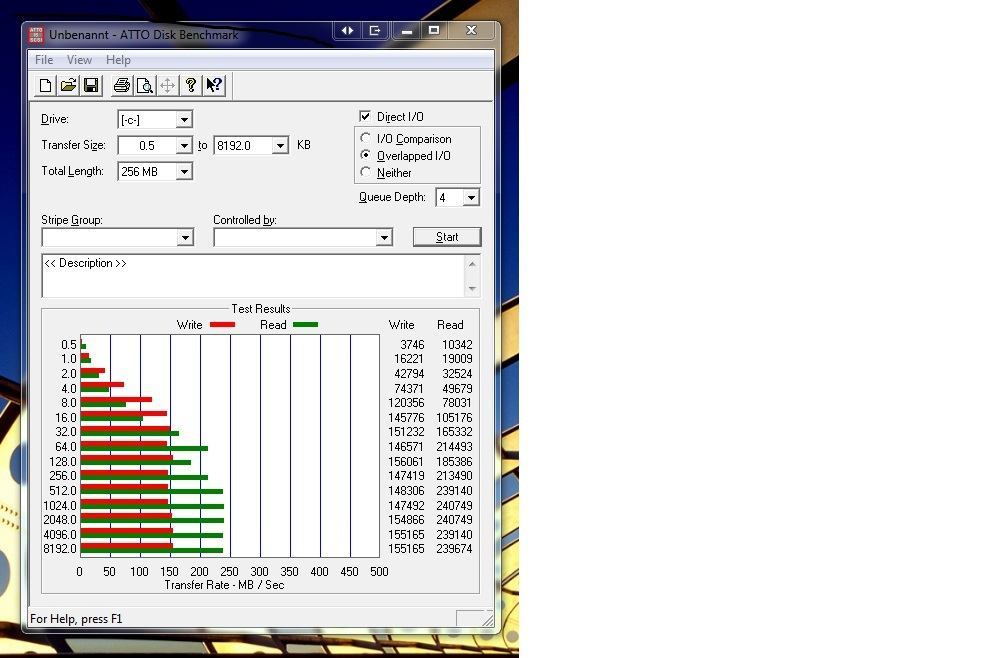Click the double arrow title bar button

[348, 30]
